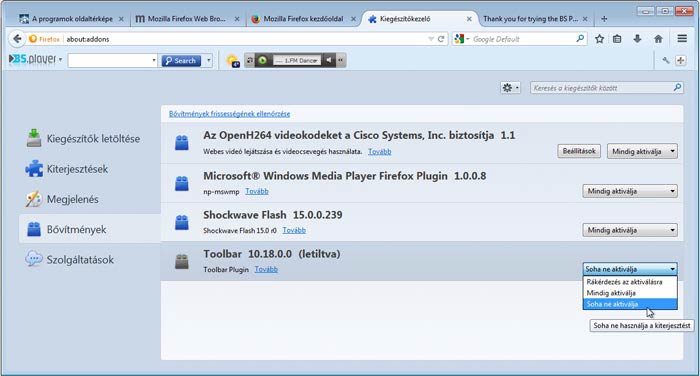Go to home page via house icon
Viewport: 700px width, 376px height.
(658, 39)
